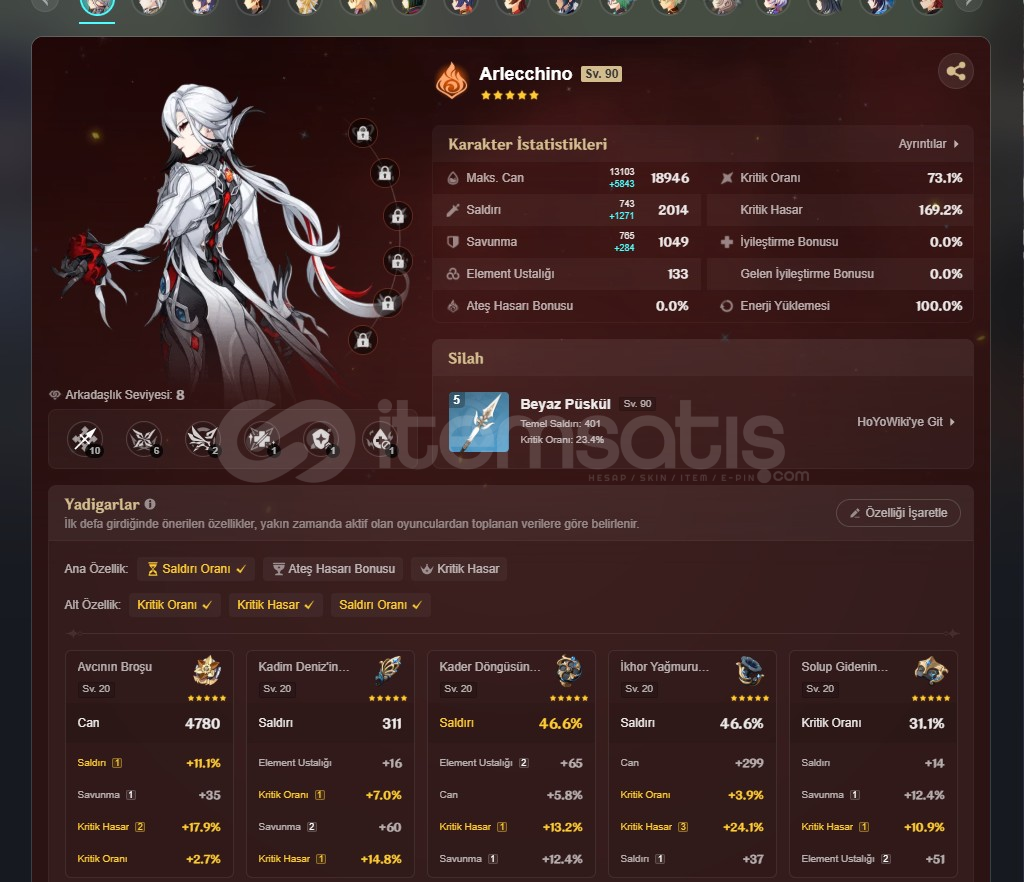The image size is (1024, 882).
Task: Toggle Ateş Hasarı Bonusu main stat filter
Action: (x=333, y=569)
